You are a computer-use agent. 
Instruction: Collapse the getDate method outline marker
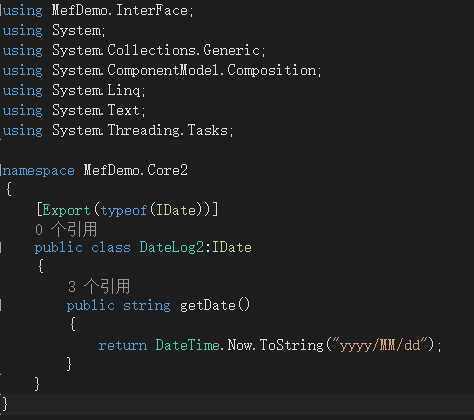point(1,305)
